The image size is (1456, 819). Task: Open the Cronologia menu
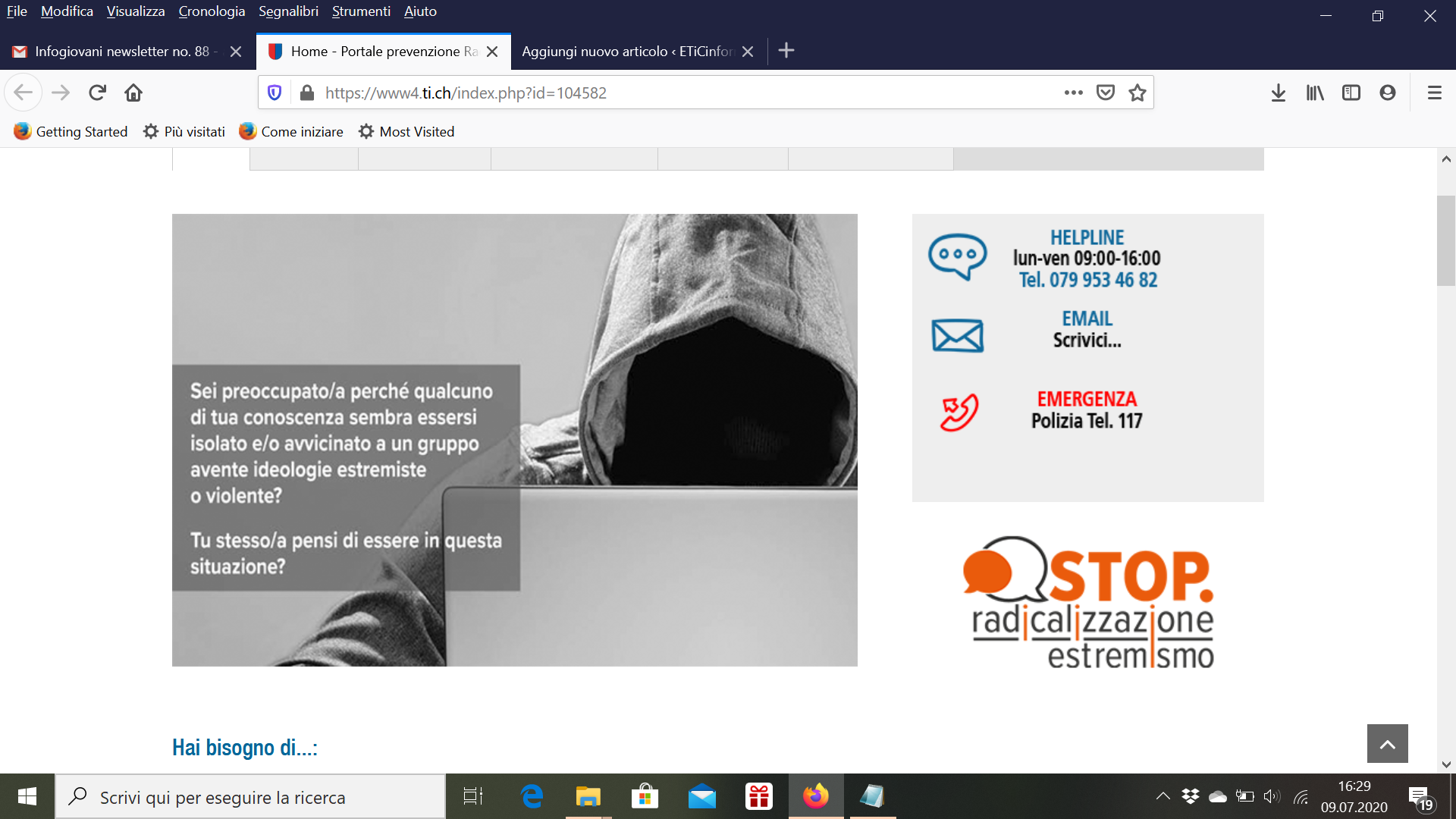[212, 11]
